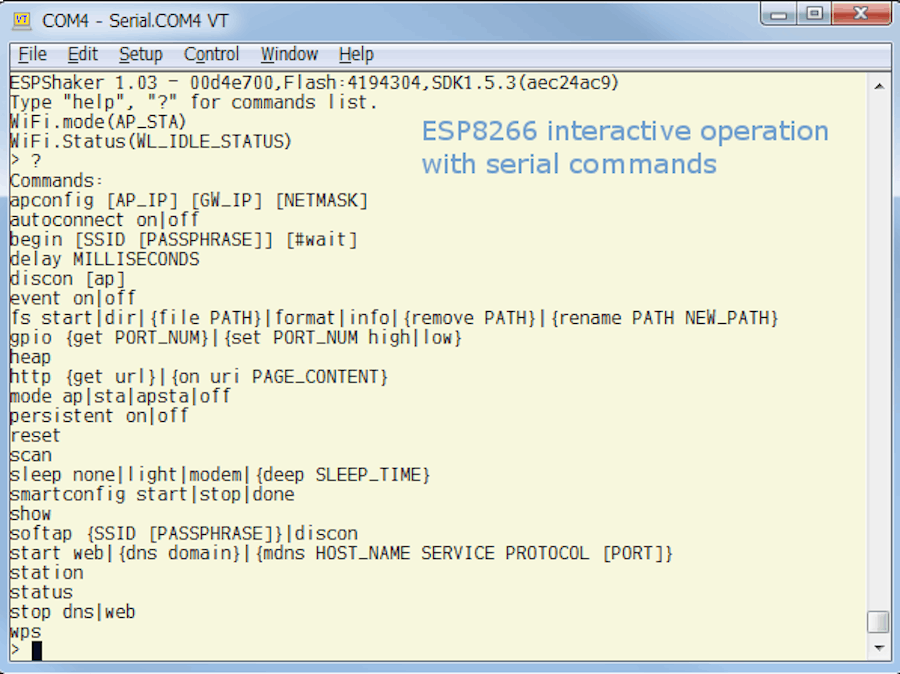The height and width of the screenshot is (674, 900).
Task: Click the scrollbar up arrow
Action: 879,86
